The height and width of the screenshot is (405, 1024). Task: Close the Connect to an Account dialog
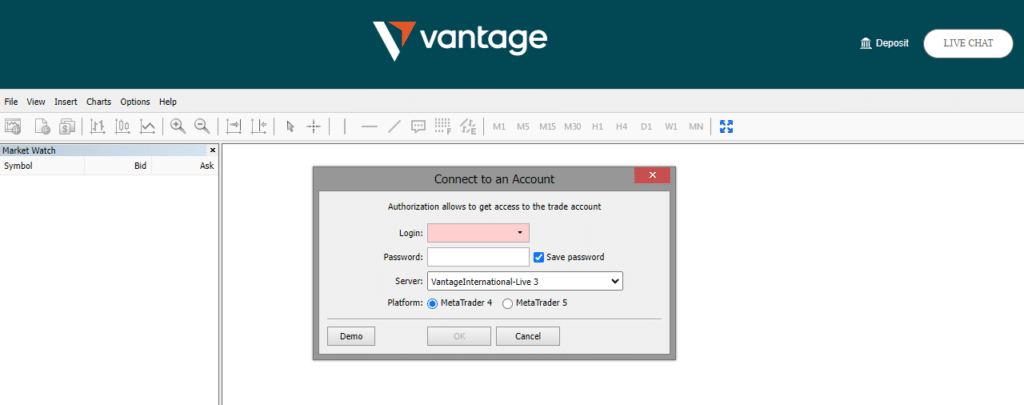(652, 175)
